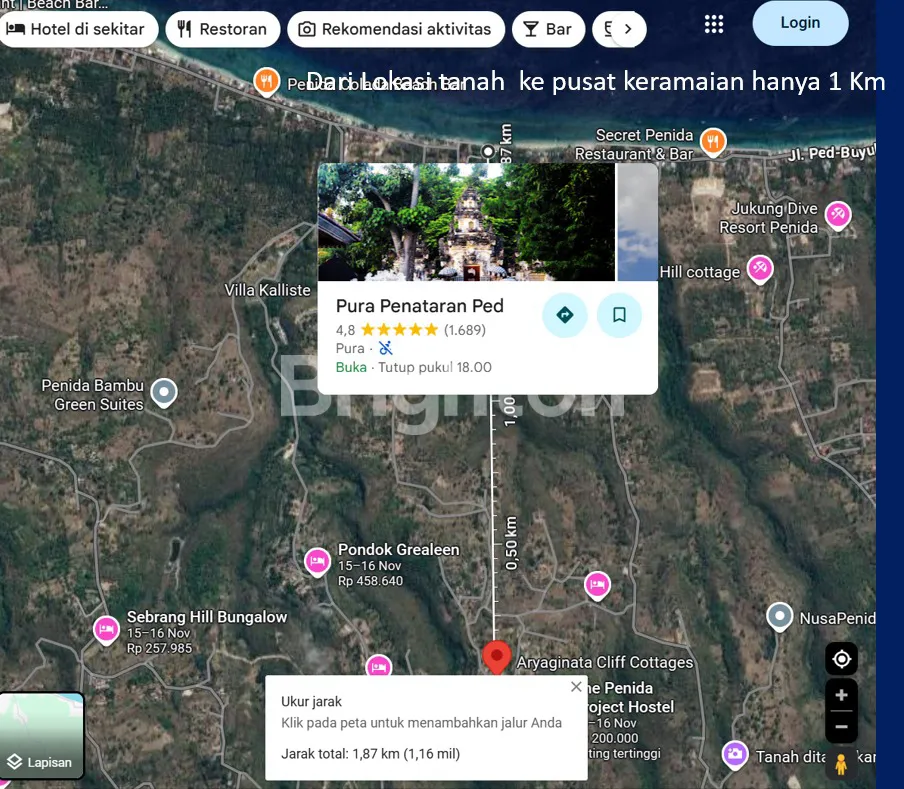Zoom out of the map
Screen dimensions: 904x789
(841, 727)
